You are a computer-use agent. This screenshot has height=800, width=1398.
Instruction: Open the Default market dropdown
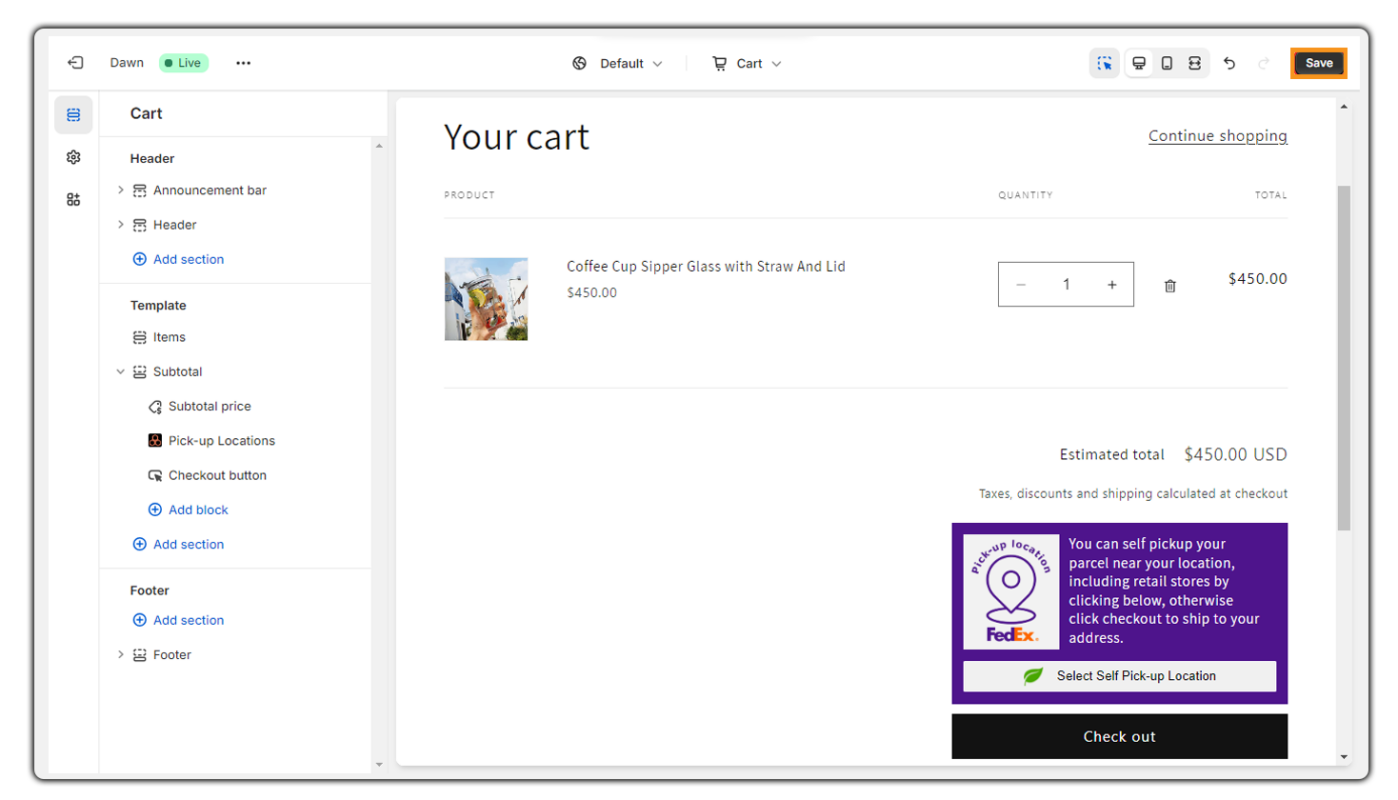tap(617, 63)
